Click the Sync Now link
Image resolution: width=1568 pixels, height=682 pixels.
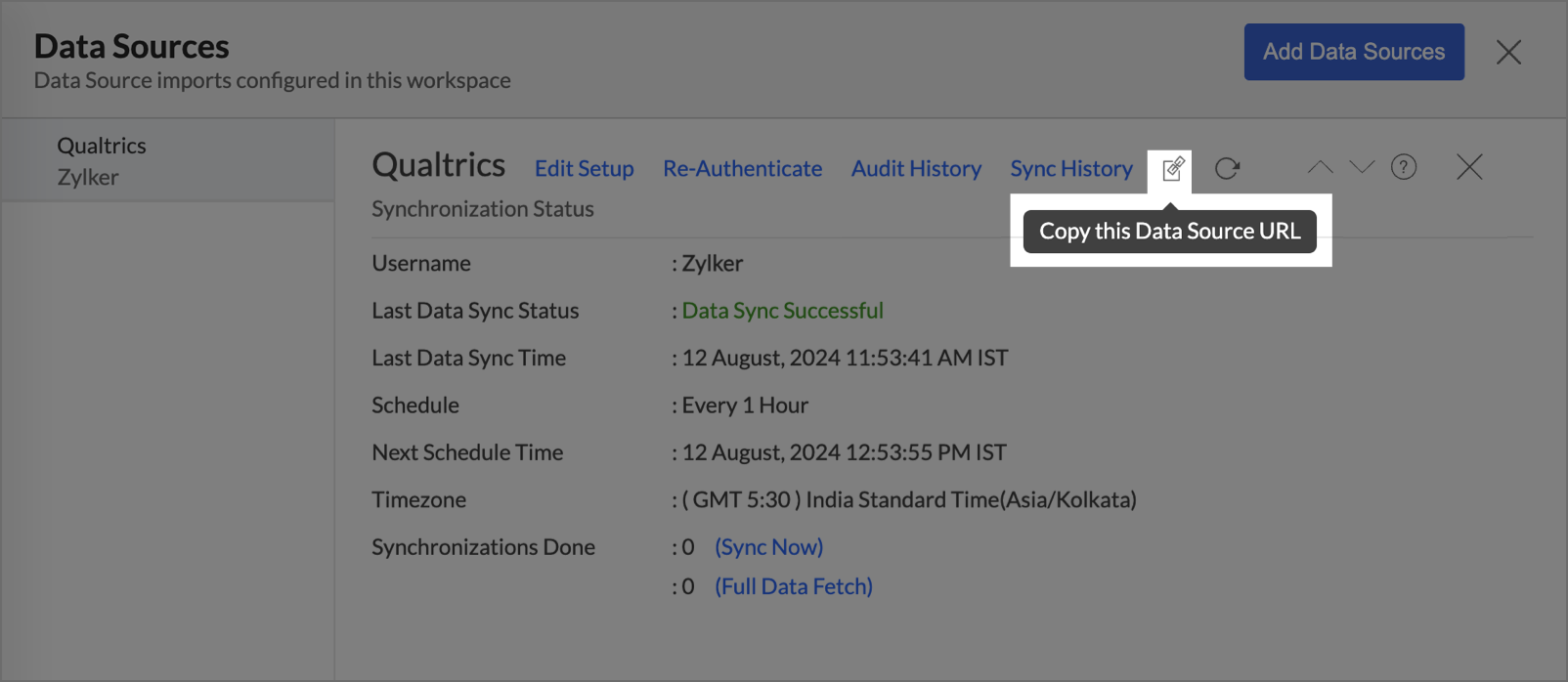click(x=769, y=547)
